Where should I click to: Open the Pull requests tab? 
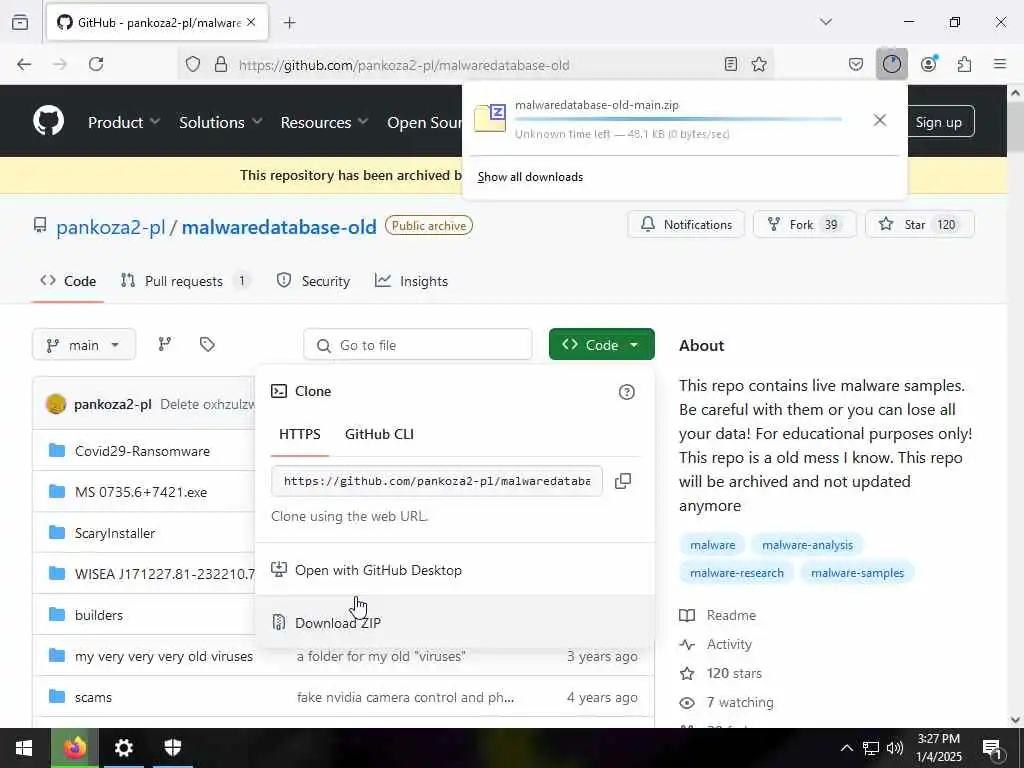coord(185,281)
